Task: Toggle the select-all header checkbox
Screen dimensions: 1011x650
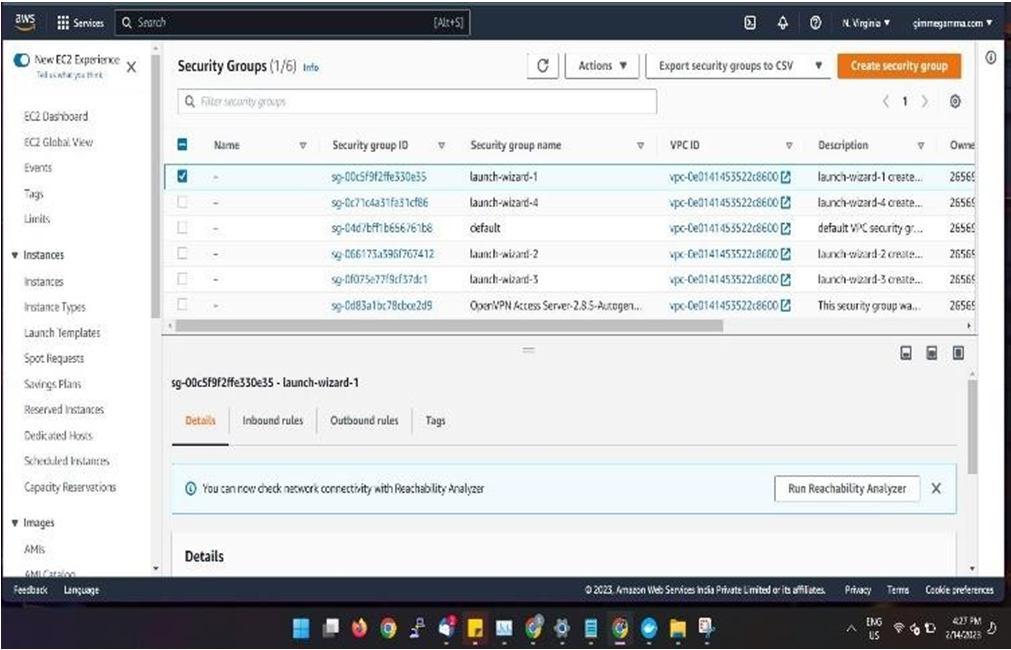Action: [182, 144]
